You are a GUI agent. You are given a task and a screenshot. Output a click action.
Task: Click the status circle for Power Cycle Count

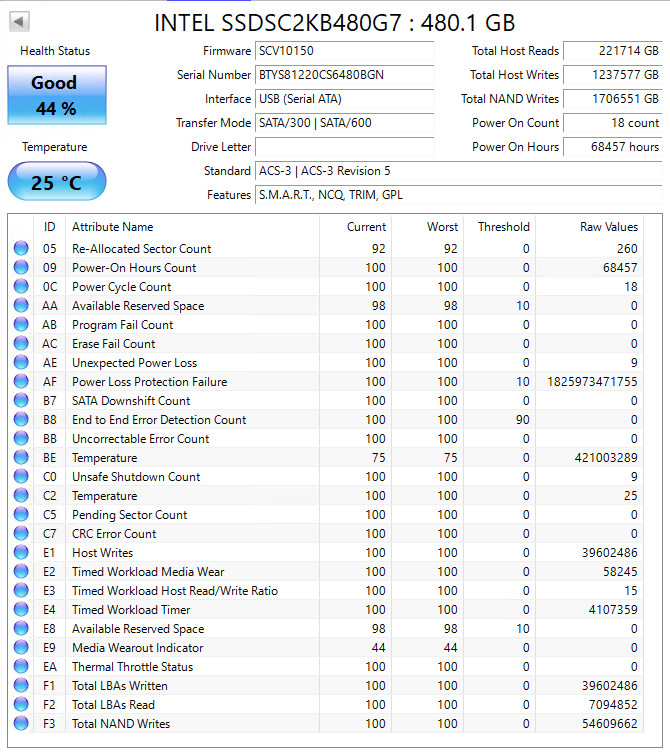[x=21, y=286]
